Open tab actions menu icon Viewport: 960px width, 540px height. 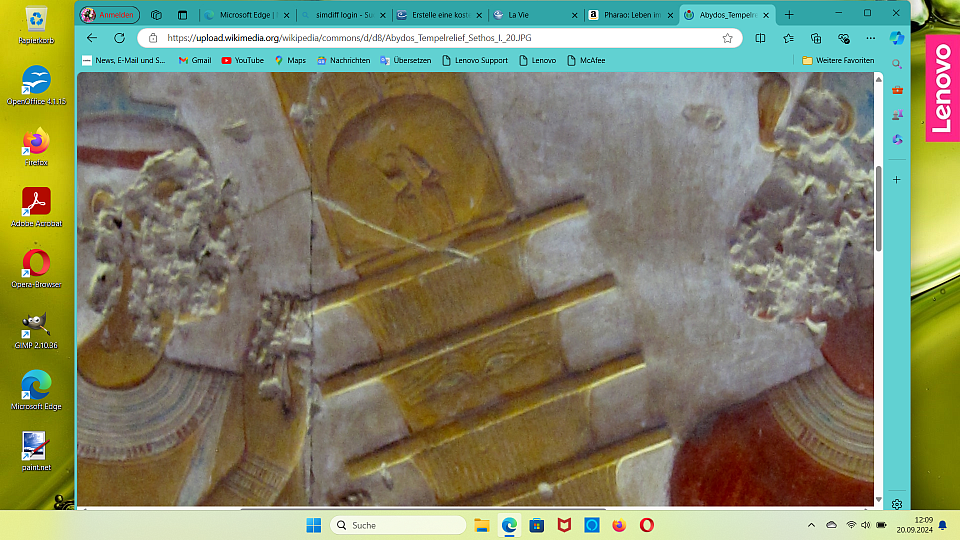click(182, 15)
